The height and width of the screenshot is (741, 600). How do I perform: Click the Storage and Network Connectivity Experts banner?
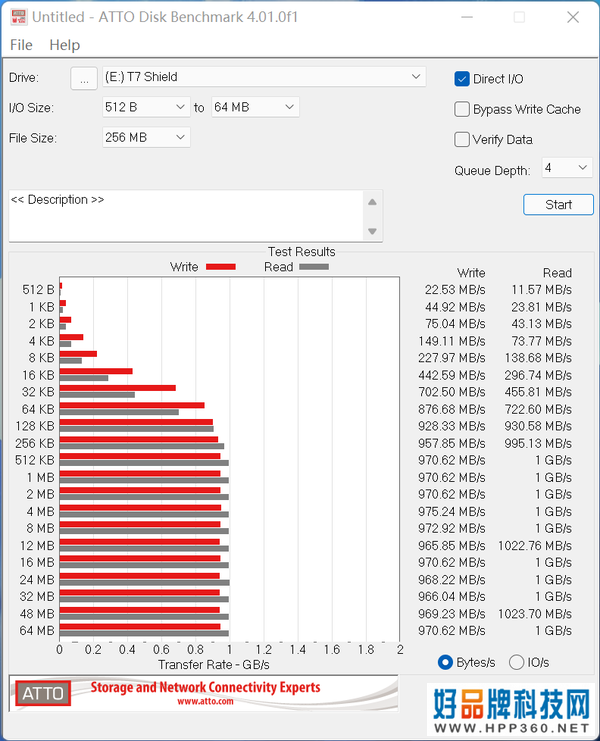tap(206, 687)
